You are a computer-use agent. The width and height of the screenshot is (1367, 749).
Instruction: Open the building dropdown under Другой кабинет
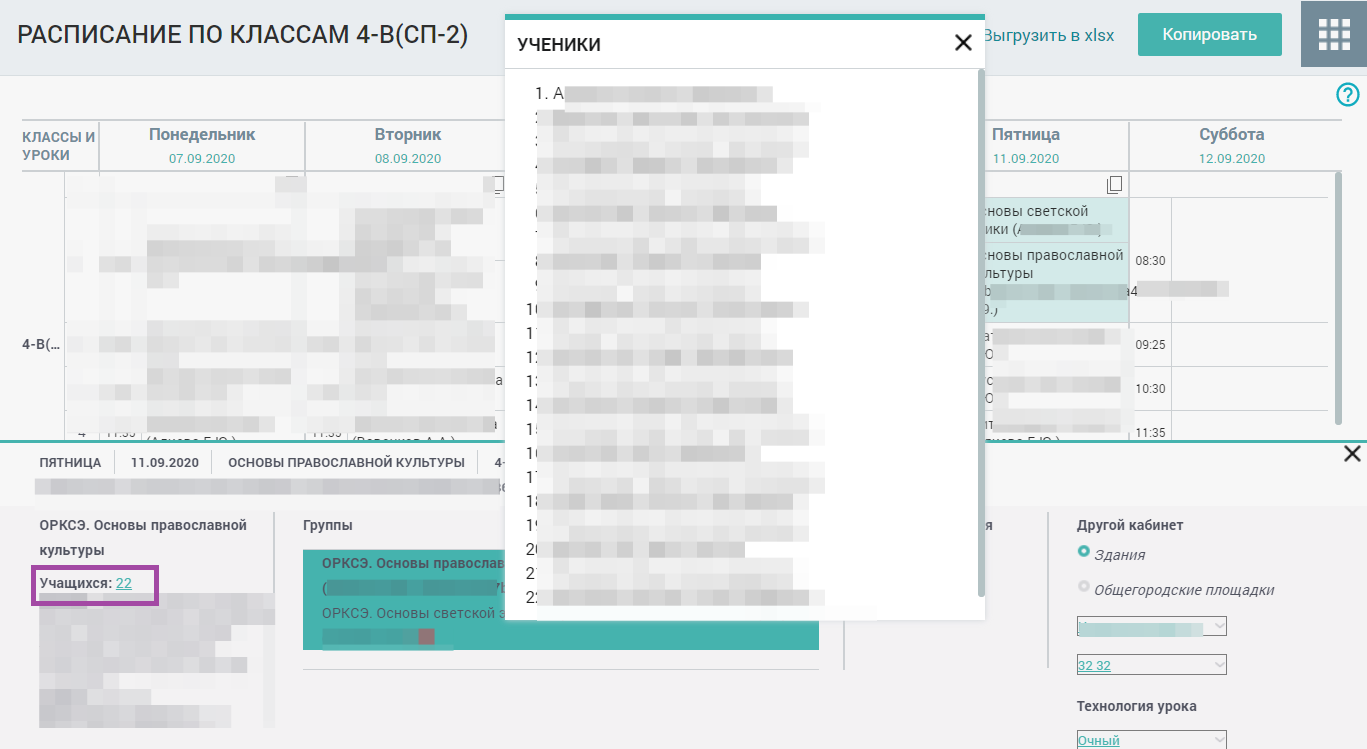coord(1151,627)
